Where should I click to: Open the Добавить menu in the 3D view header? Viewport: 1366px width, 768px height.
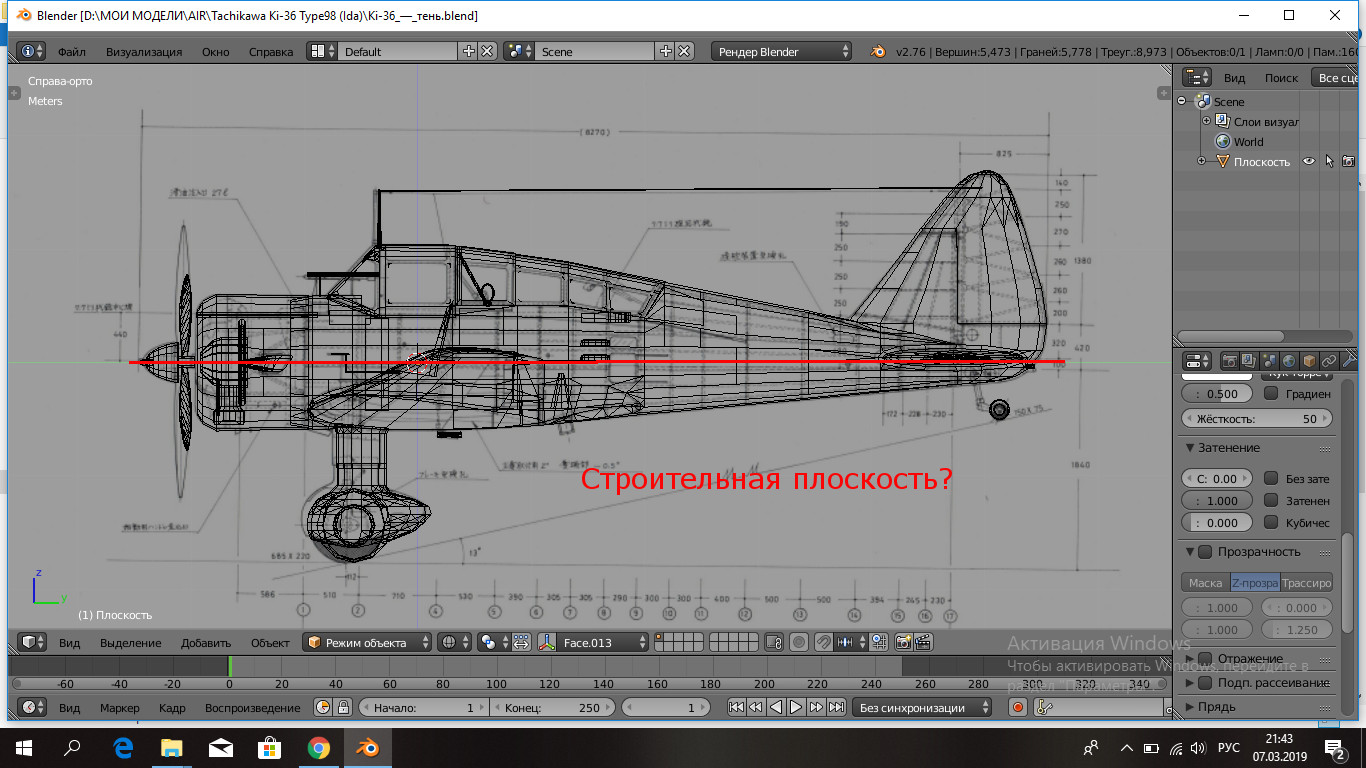[x=205, y=642]
